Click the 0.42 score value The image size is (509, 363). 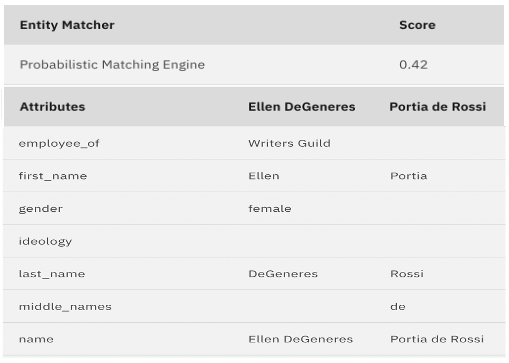413,65
